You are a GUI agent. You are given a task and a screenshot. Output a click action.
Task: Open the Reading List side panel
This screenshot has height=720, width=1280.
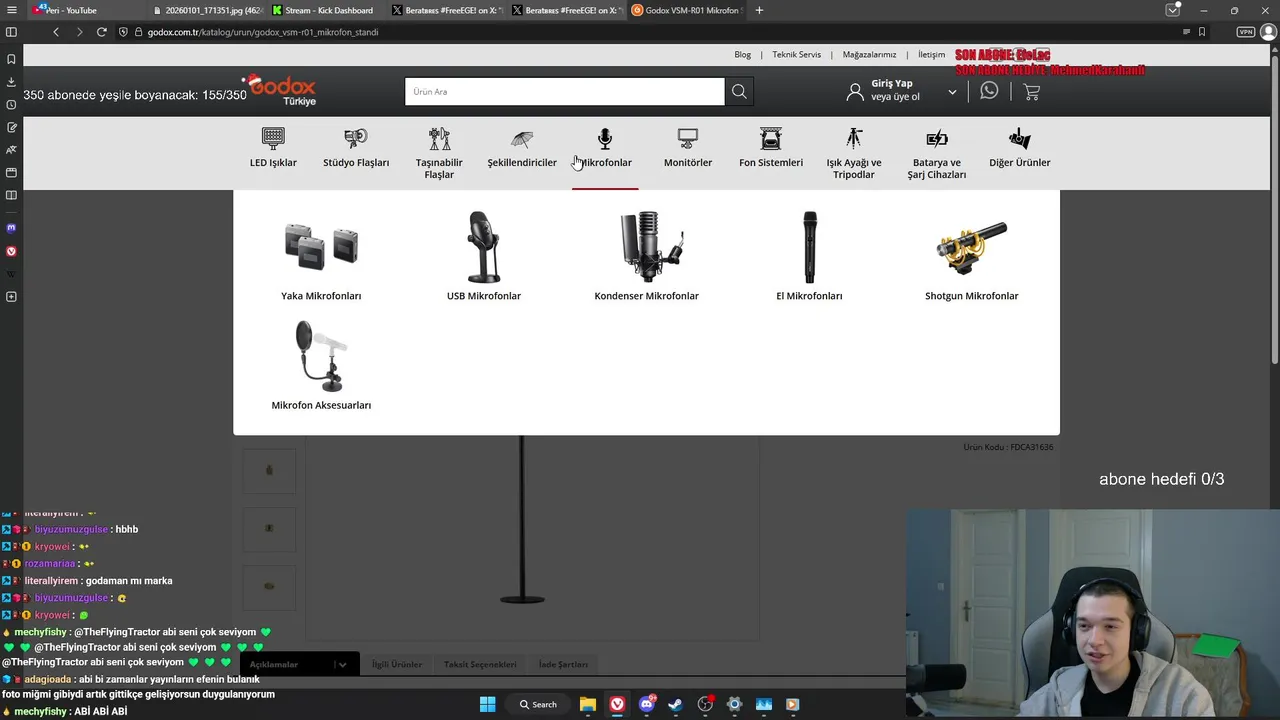[11, 195]
